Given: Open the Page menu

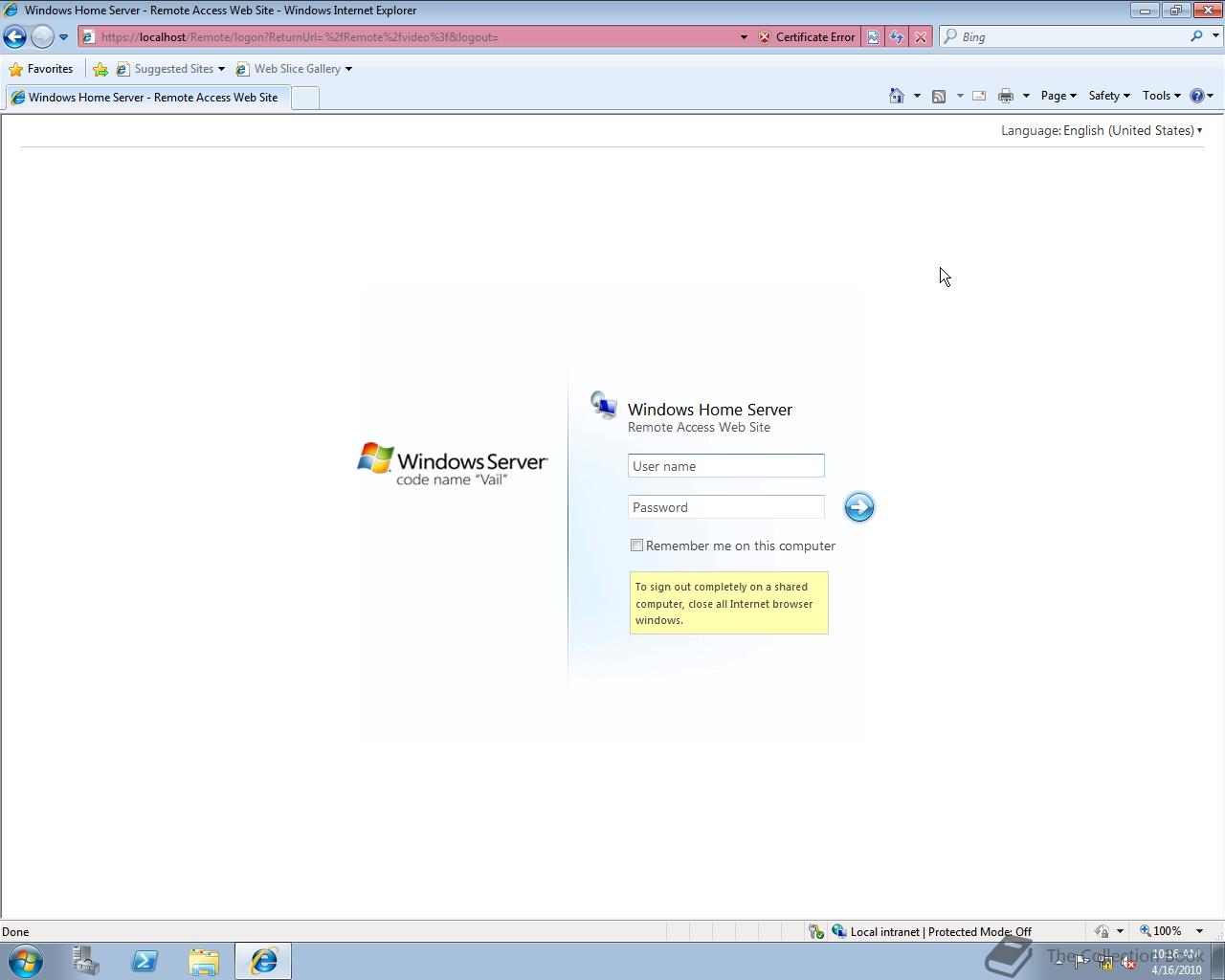Looking at the screenshot, I should pyautogui.click(x=1058, y=96).
